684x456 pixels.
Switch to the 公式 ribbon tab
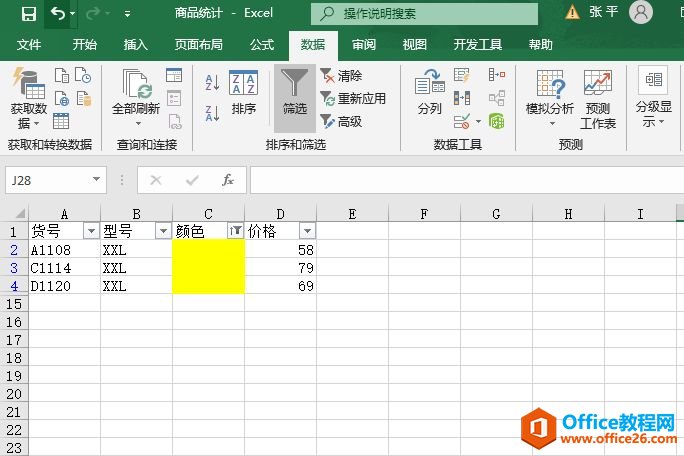coord(262,45)
